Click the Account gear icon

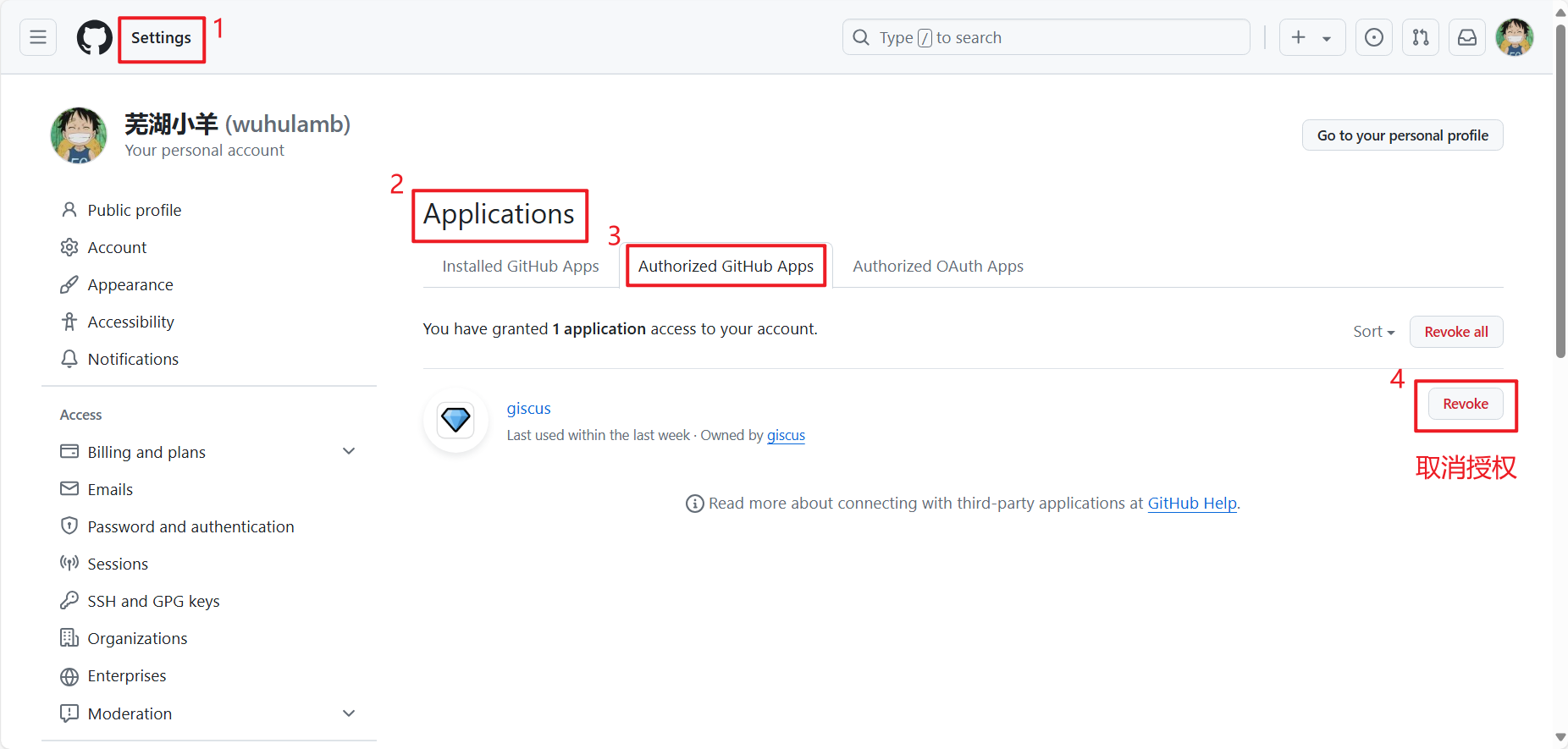69,247
